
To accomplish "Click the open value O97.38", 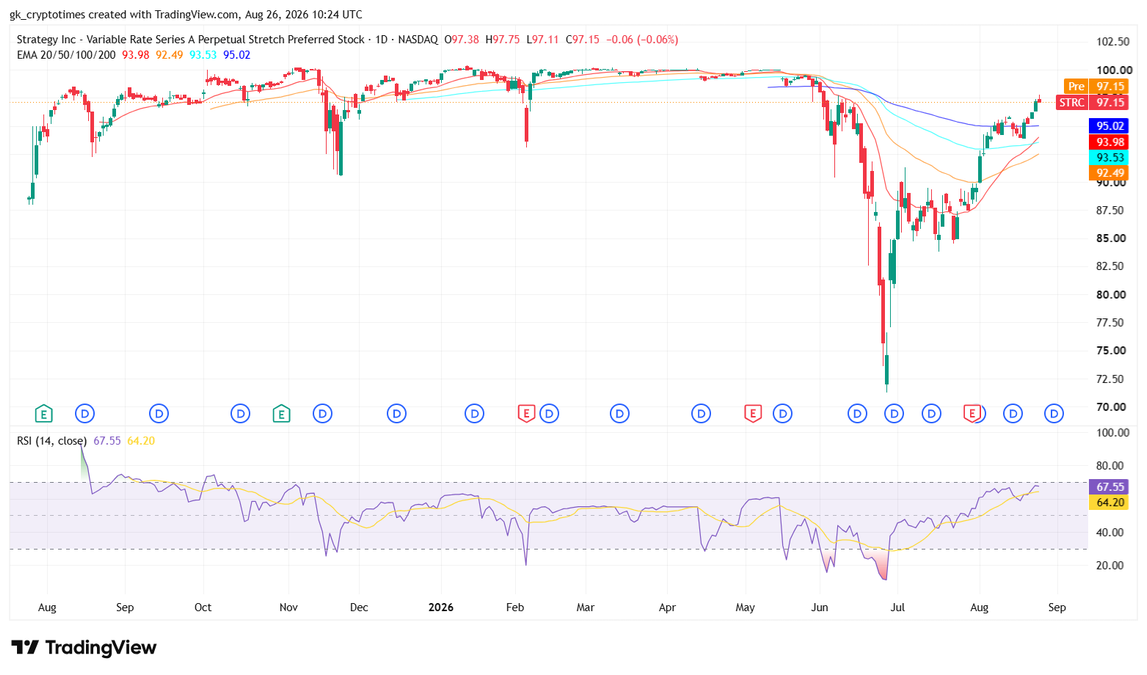I will [462, 39].
